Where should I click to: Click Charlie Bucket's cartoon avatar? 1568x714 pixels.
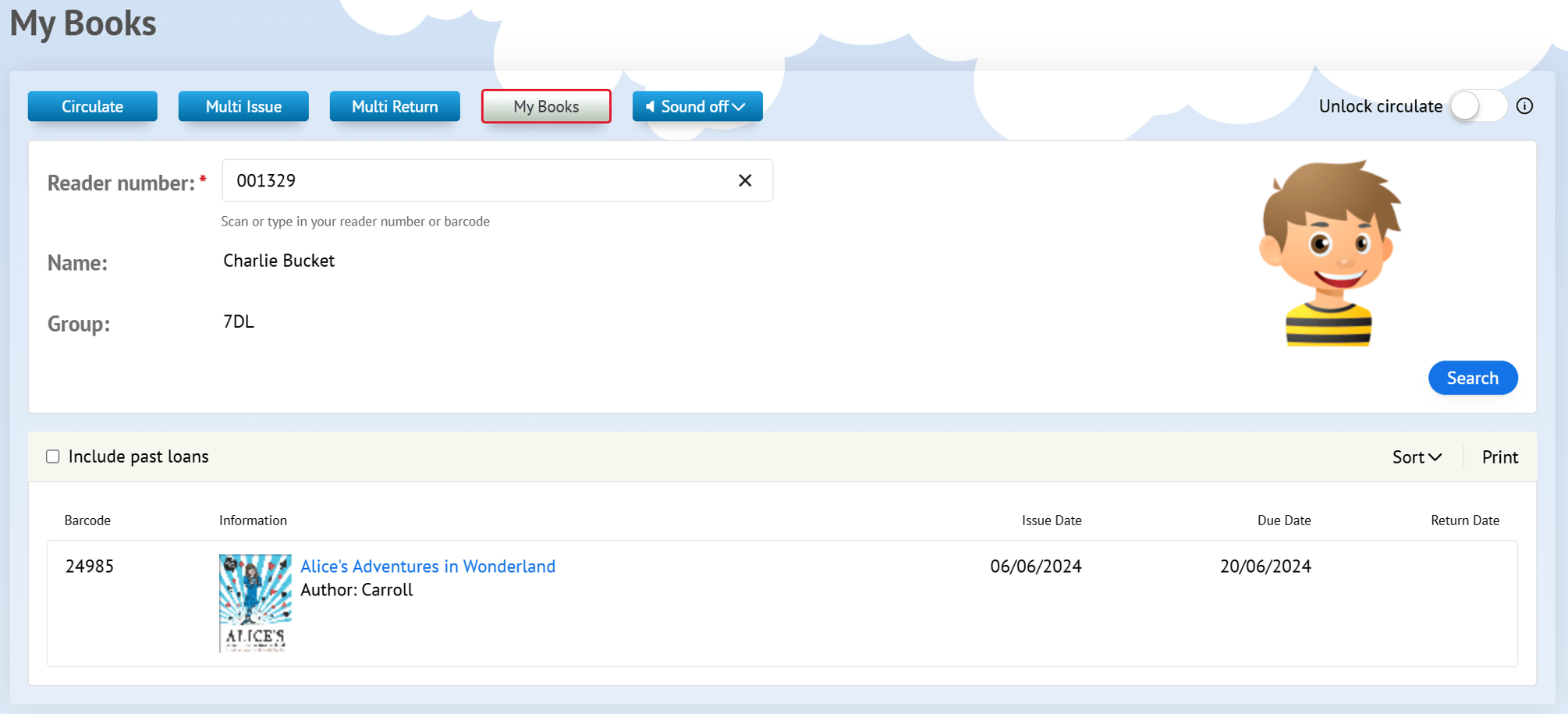point(1329,253)
